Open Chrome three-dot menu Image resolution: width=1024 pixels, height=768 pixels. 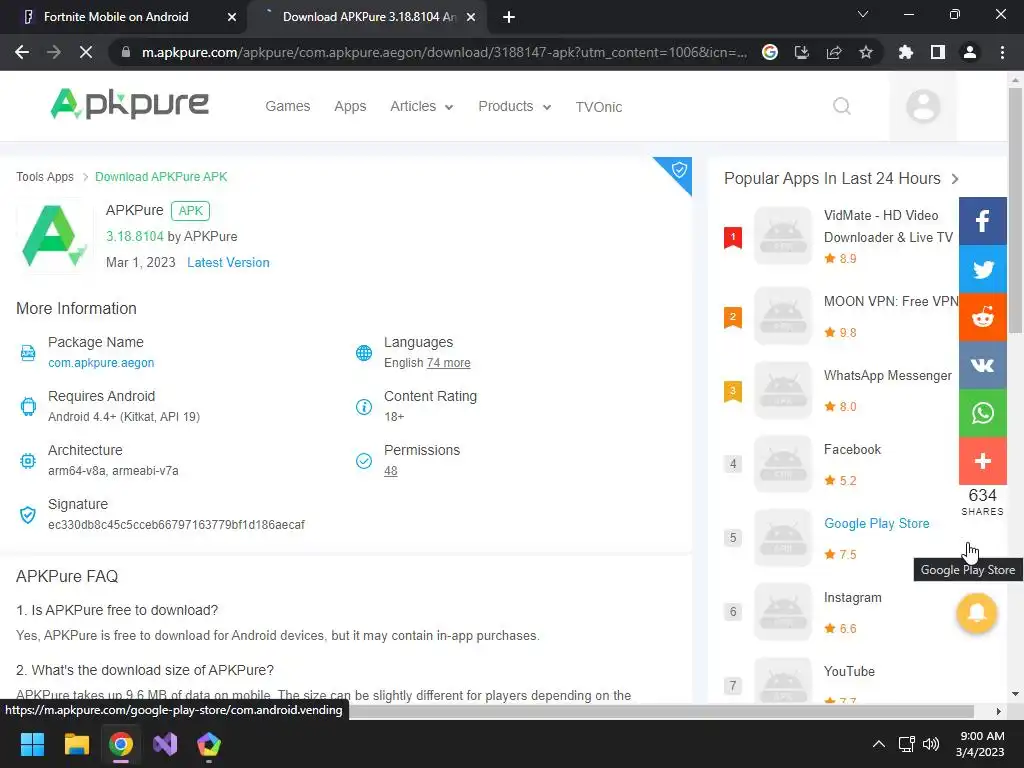click(x=1002, y=52)
